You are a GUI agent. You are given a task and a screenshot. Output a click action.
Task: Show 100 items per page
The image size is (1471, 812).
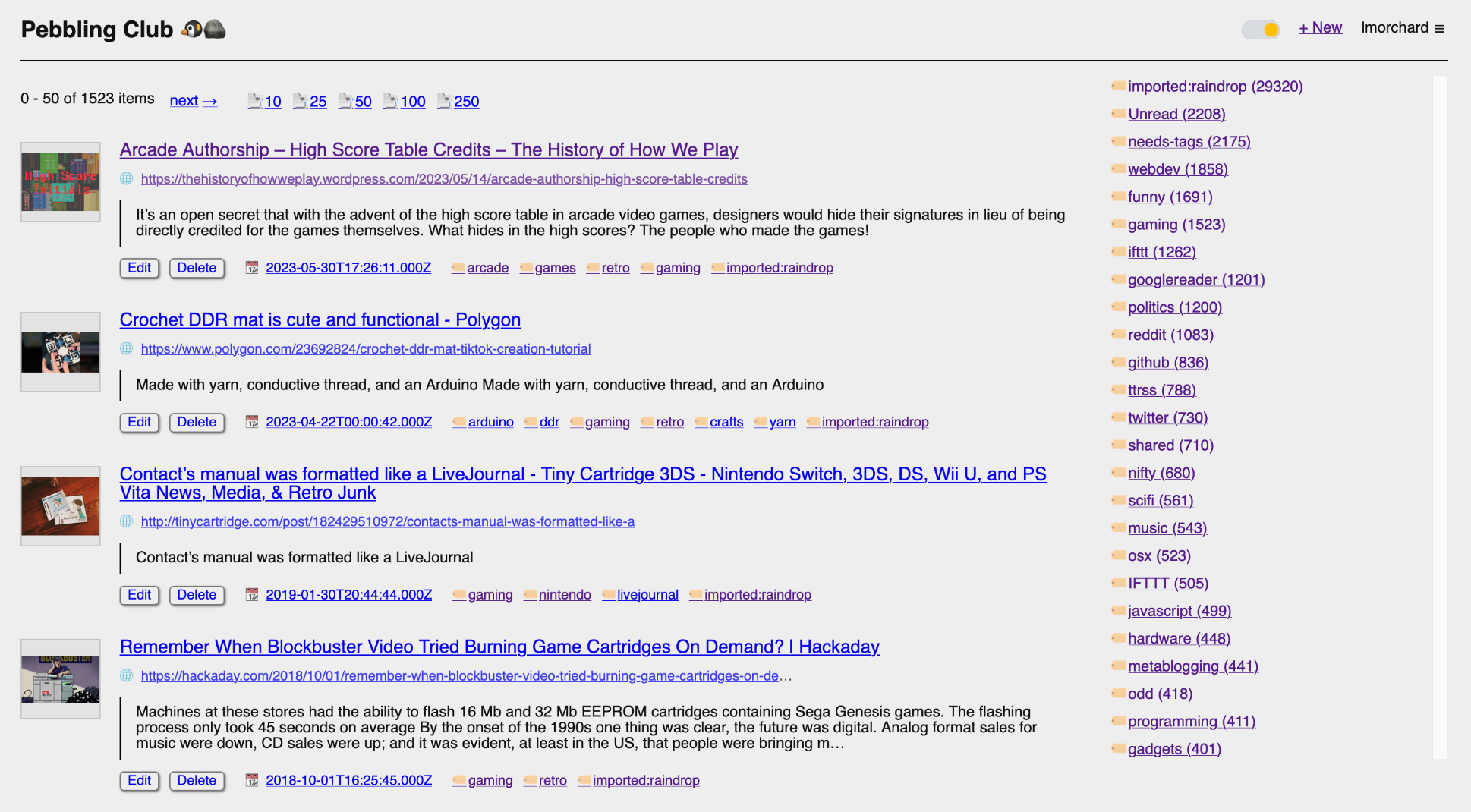coord(412,102)
